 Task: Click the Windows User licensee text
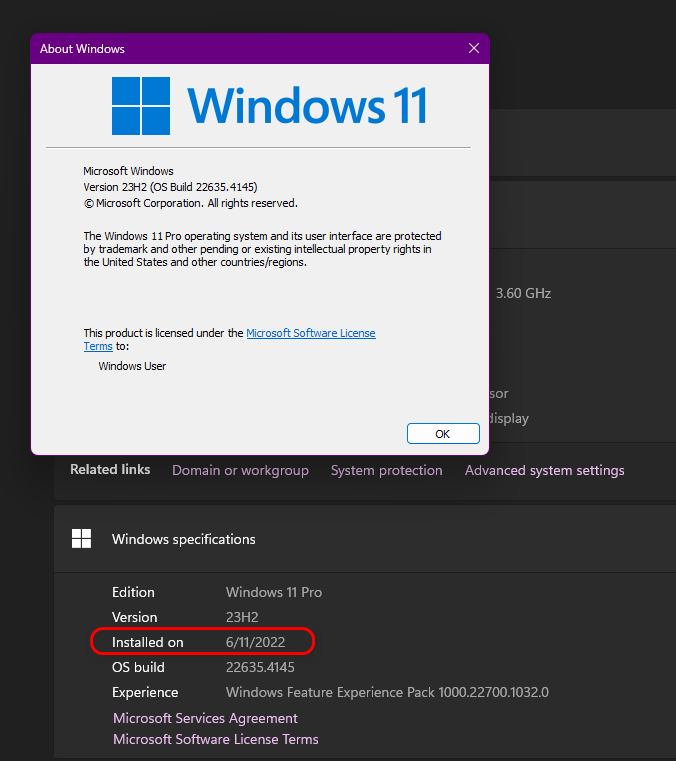pyautogui.click(x=132, y=366)
